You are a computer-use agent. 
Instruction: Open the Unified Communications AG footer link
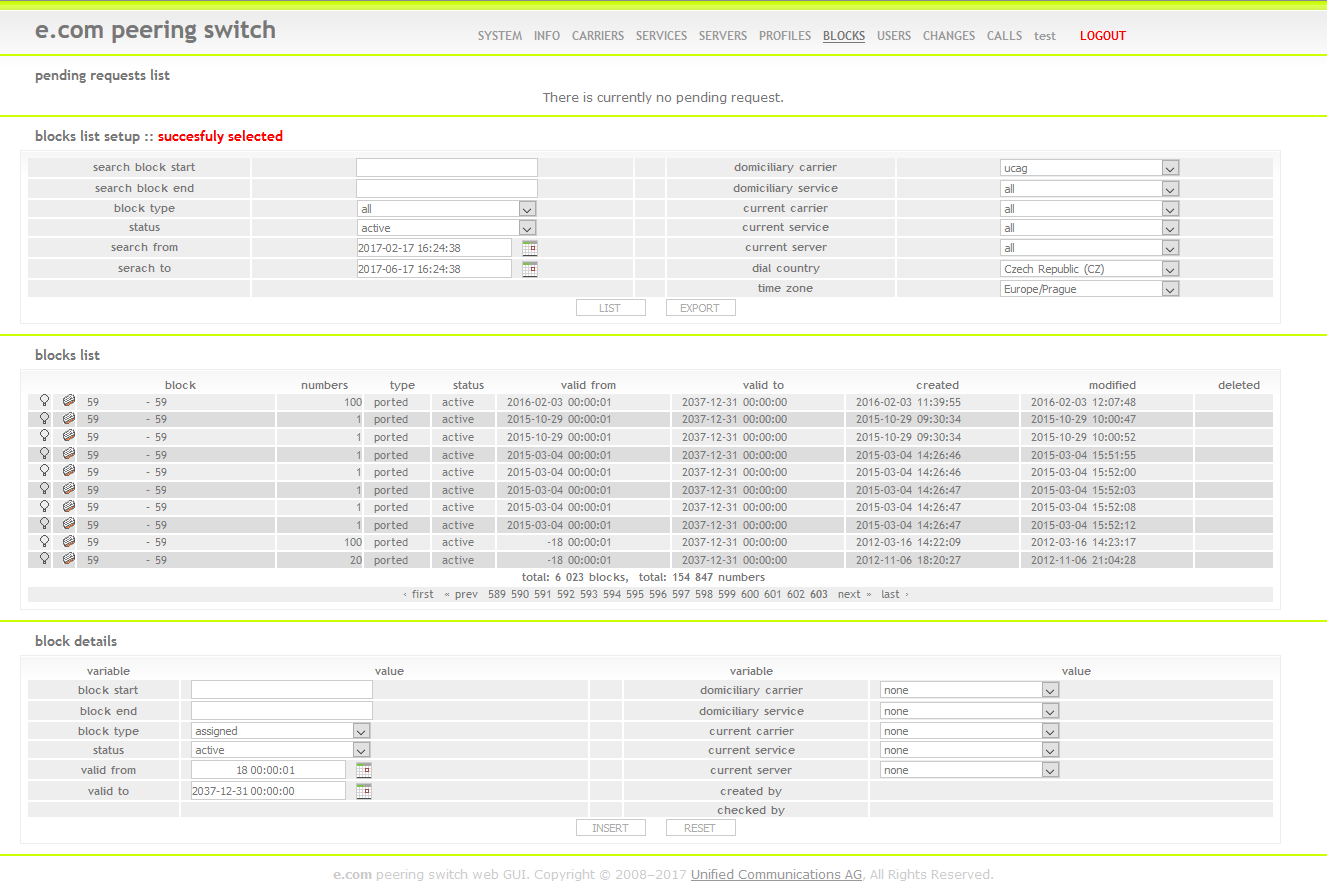pos(776,875)
